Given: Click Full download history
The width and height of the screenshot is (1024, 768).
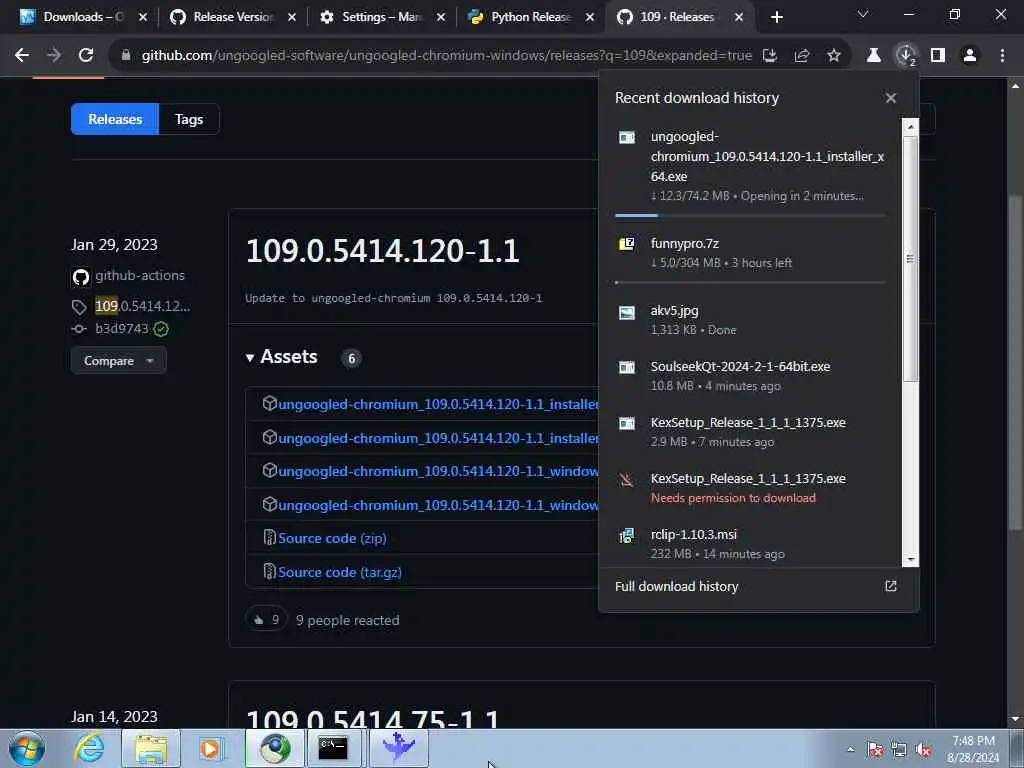Looking at the screenshot, I should tap(677, 586).
